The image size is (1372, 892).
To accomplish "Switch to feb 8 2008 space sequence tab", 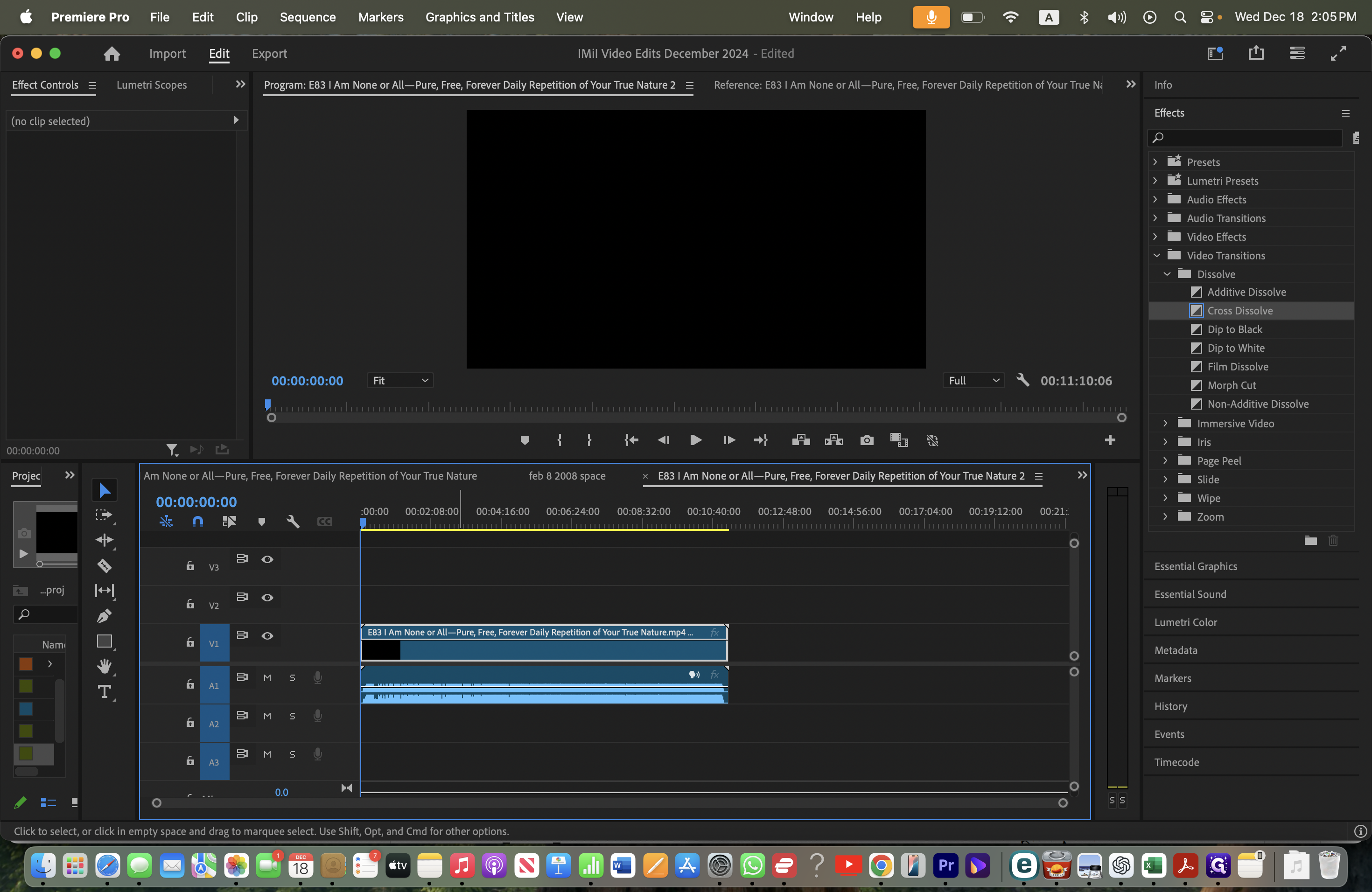I will (x=567, y=476).
